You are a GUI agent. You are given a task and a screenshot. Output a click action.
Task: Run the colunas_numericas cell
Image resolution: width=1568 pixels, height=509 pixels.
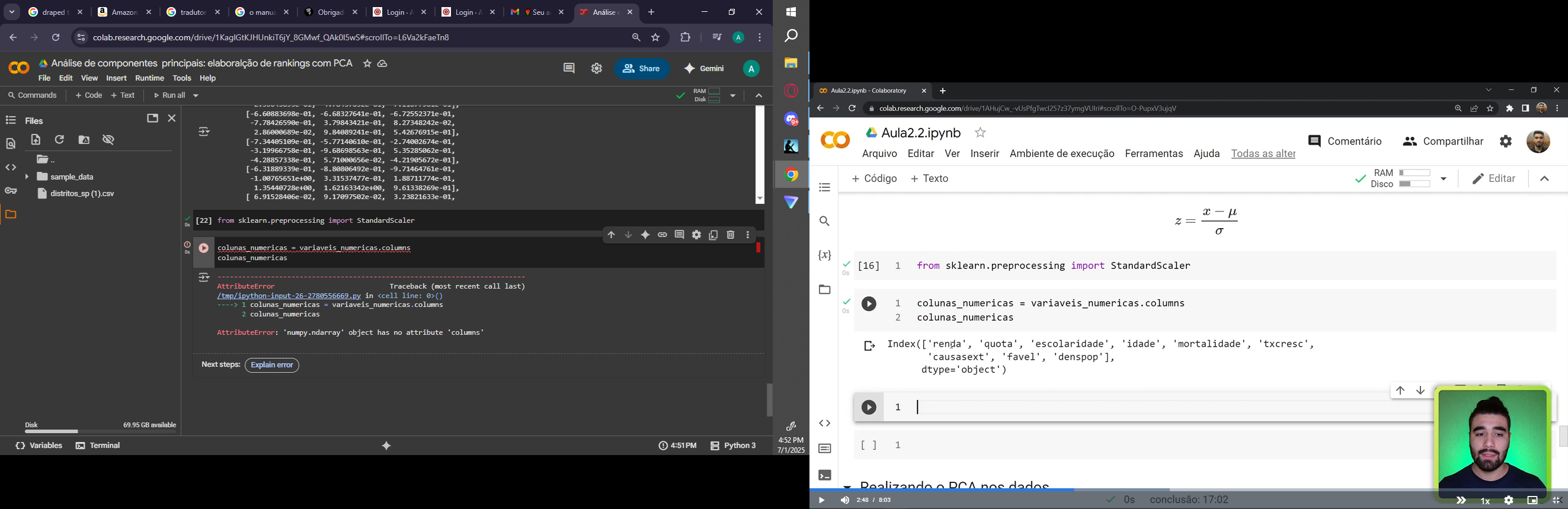pyautogui.click(x=204, y=248)
